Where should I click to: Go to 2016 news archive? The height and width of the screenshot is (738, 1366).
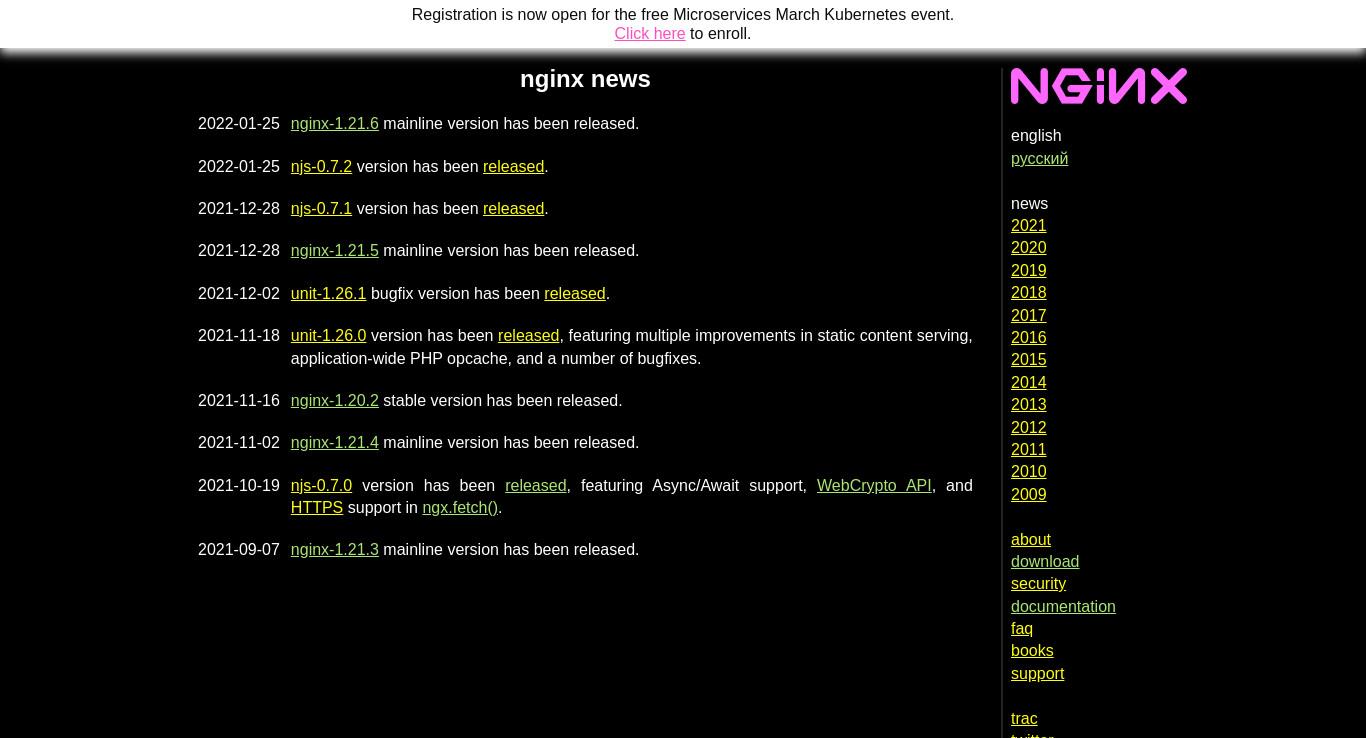(1029, 337)
